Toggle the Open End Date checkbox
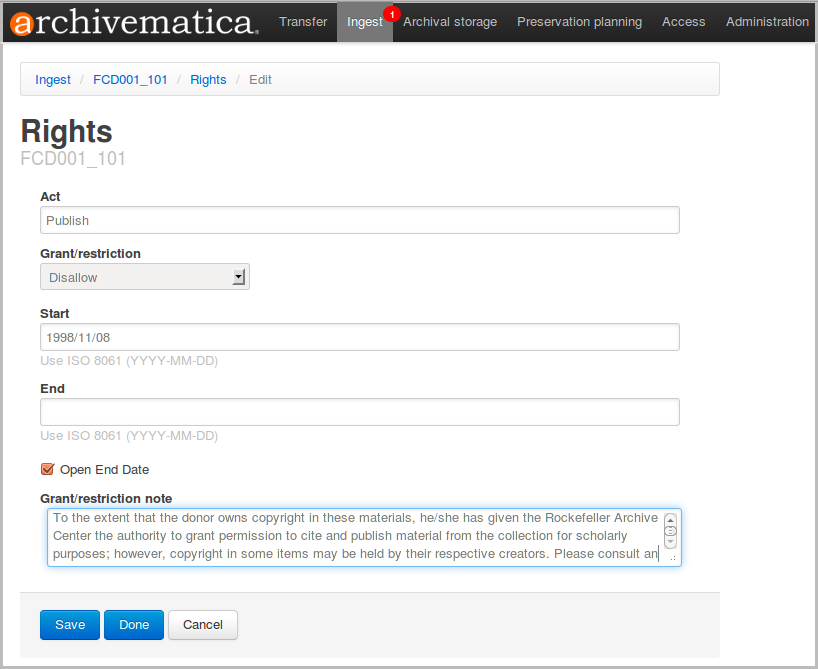Image resolution: width=818 pixels, height=669 pixels. coord(47,469)
